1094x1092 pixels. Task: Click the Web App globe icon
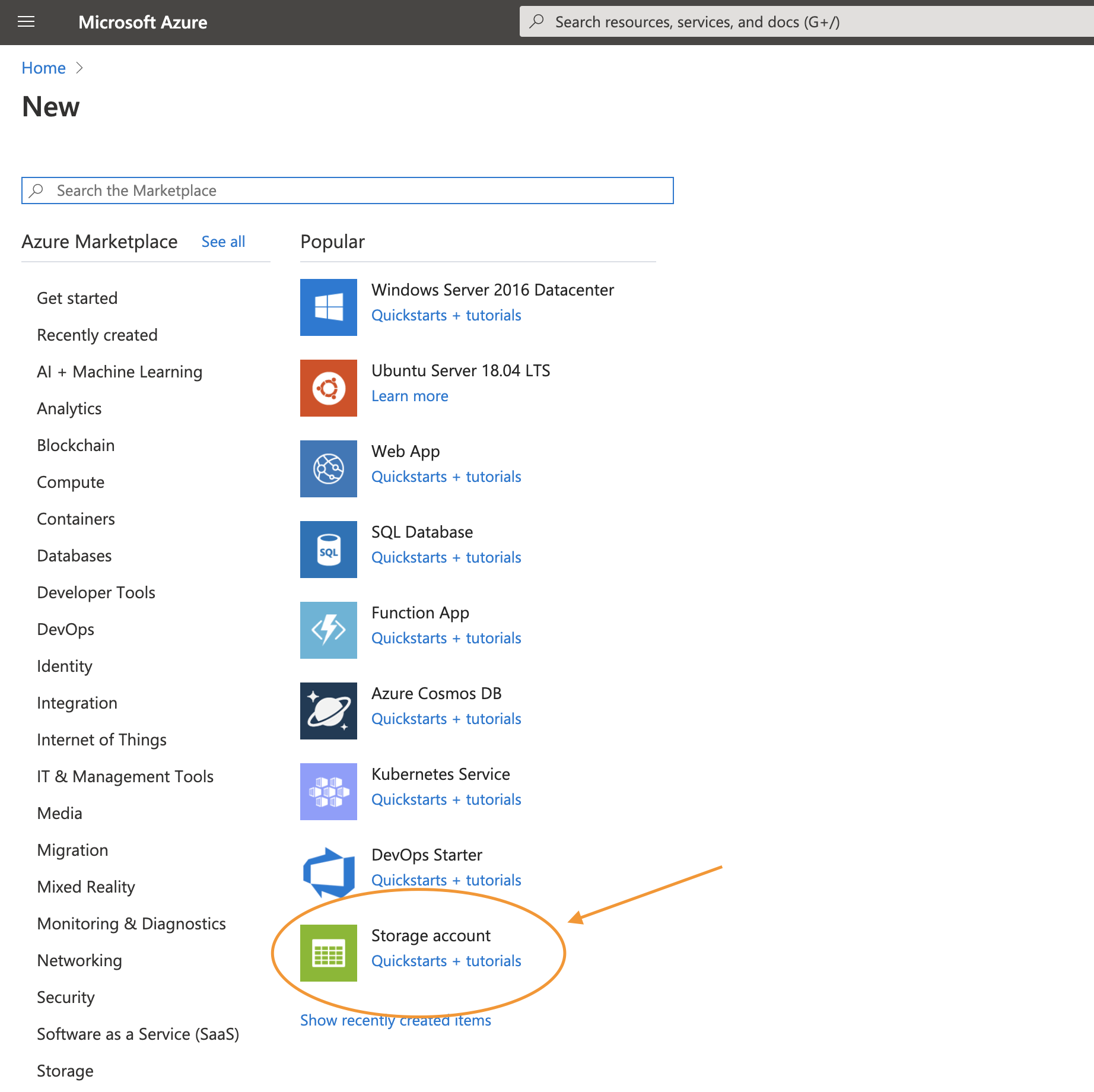(329, 469)
